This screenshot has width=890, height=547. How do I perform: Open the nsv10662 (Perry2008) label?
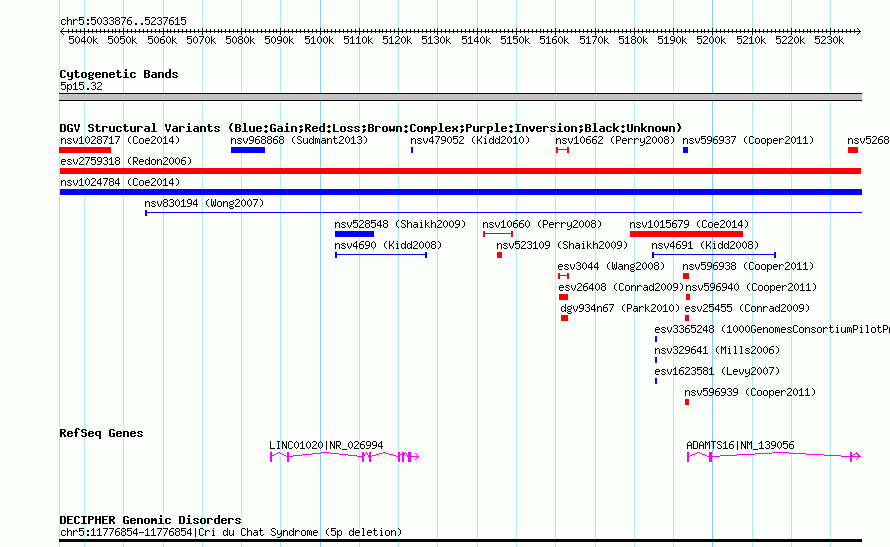pos(615,140)
